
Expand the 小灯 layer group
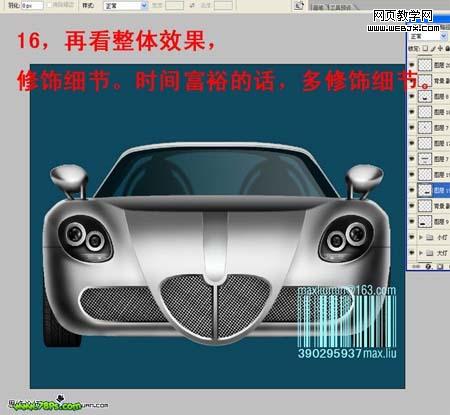(421, 237)
